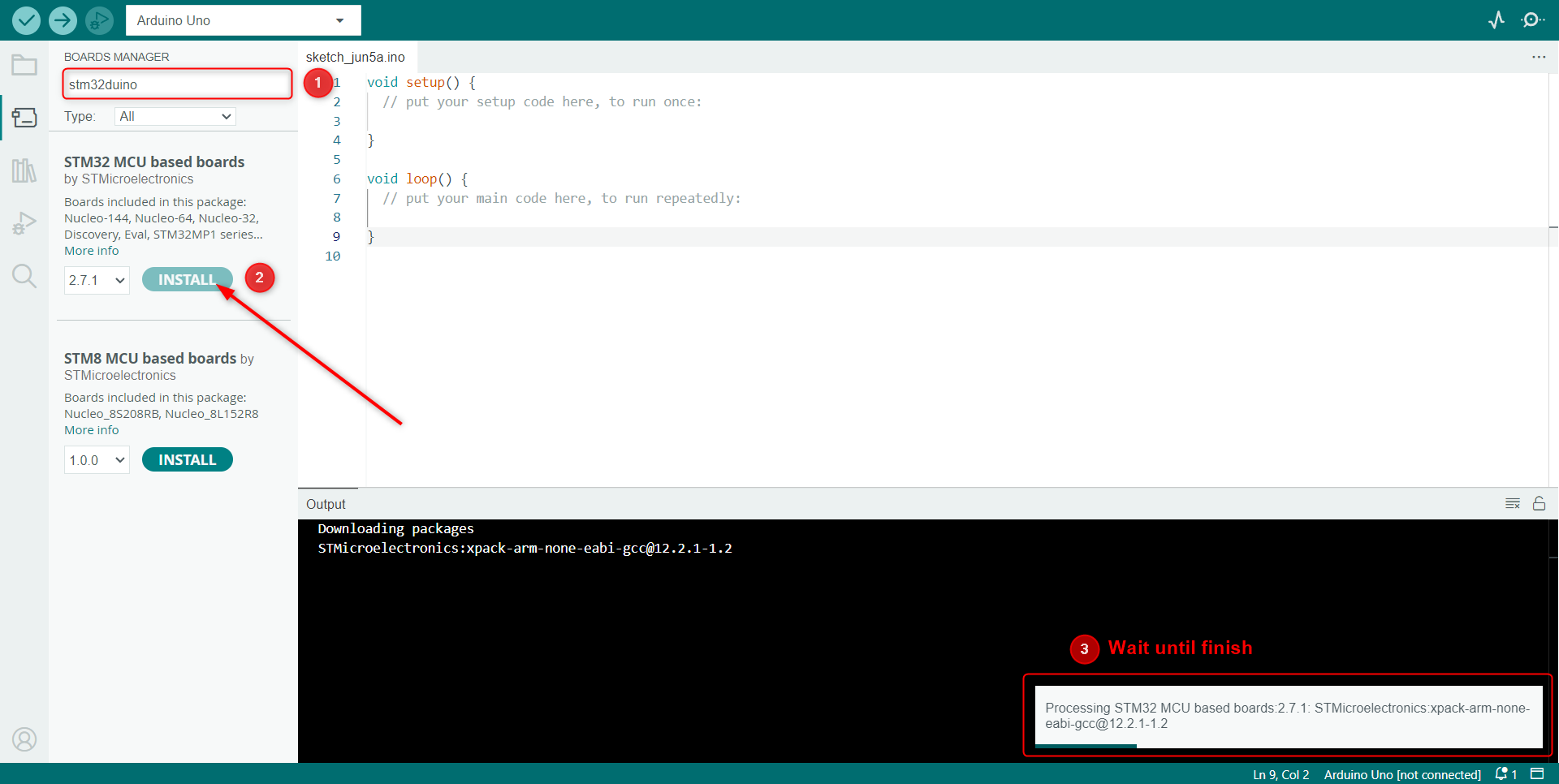Click the Output panel title
The height and width of the screenshot is (784, 1559).
[326, 504]
